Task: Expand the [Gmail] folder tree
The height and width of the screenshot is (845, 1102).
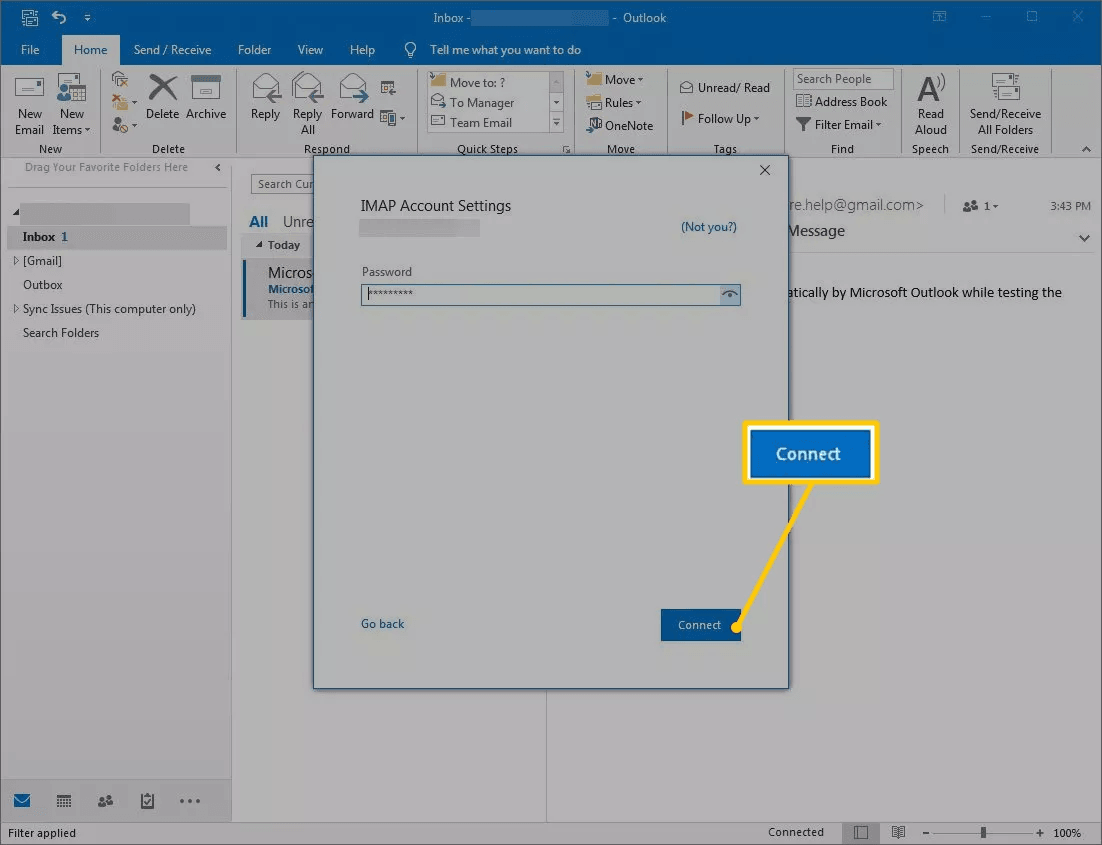Action: coord(15,261)
